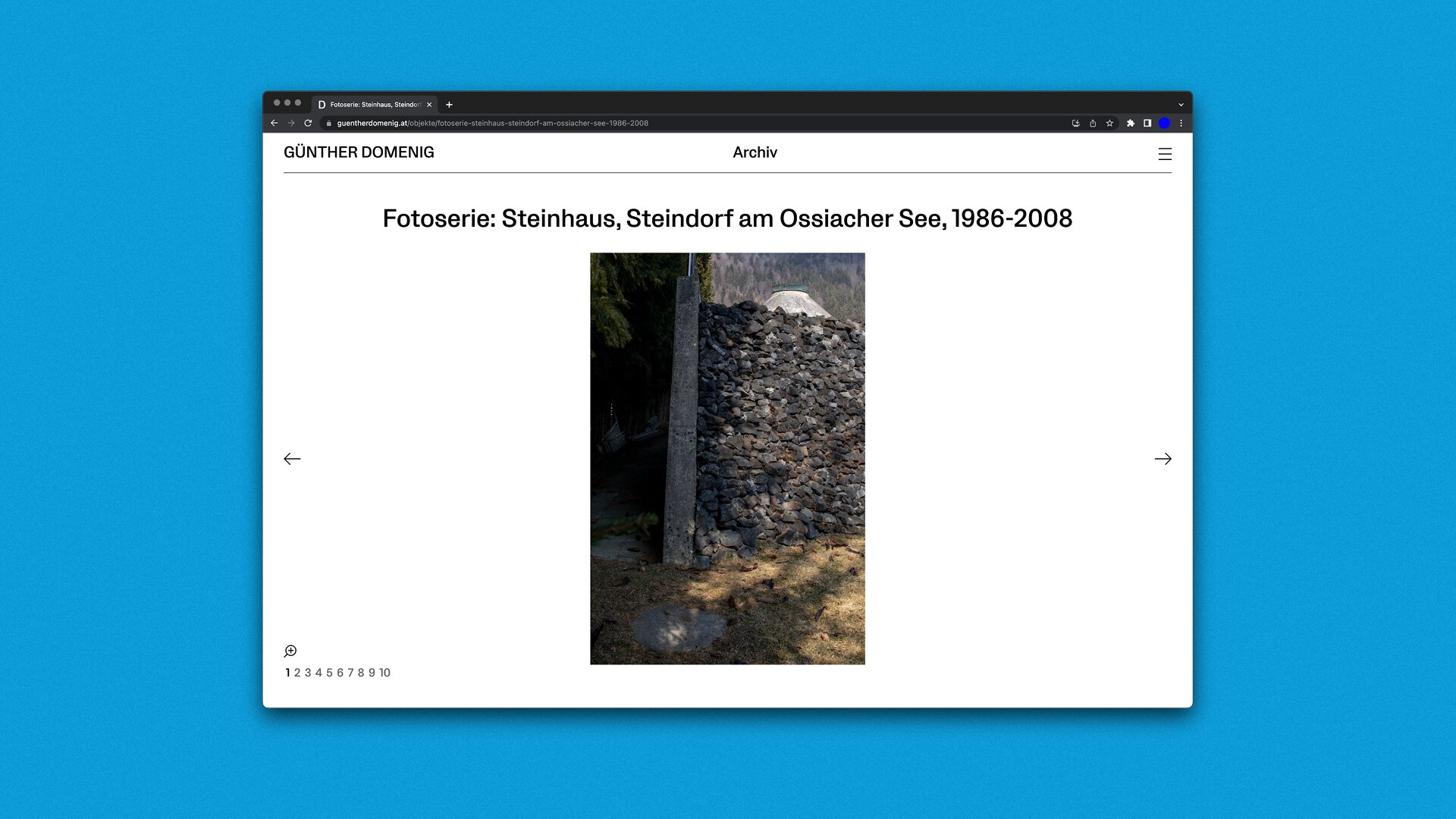The width and height of the screenshot is (1456, 819).
Task: Bookmark this page with the star icon
Action: 1109,123
